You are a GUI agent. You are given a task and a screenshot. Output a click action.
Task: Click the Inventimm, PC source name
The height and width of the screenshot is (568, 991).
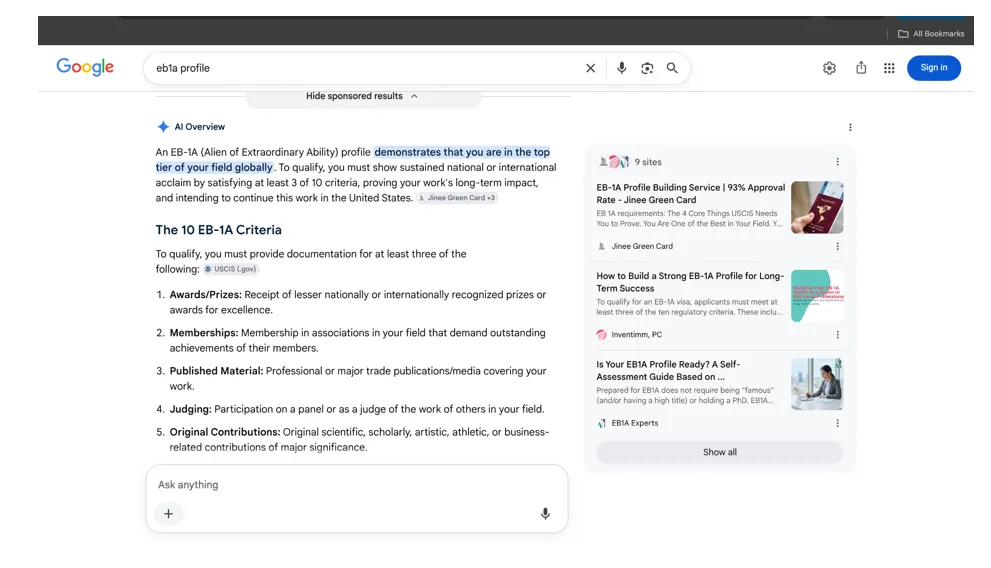pos(636,335)
